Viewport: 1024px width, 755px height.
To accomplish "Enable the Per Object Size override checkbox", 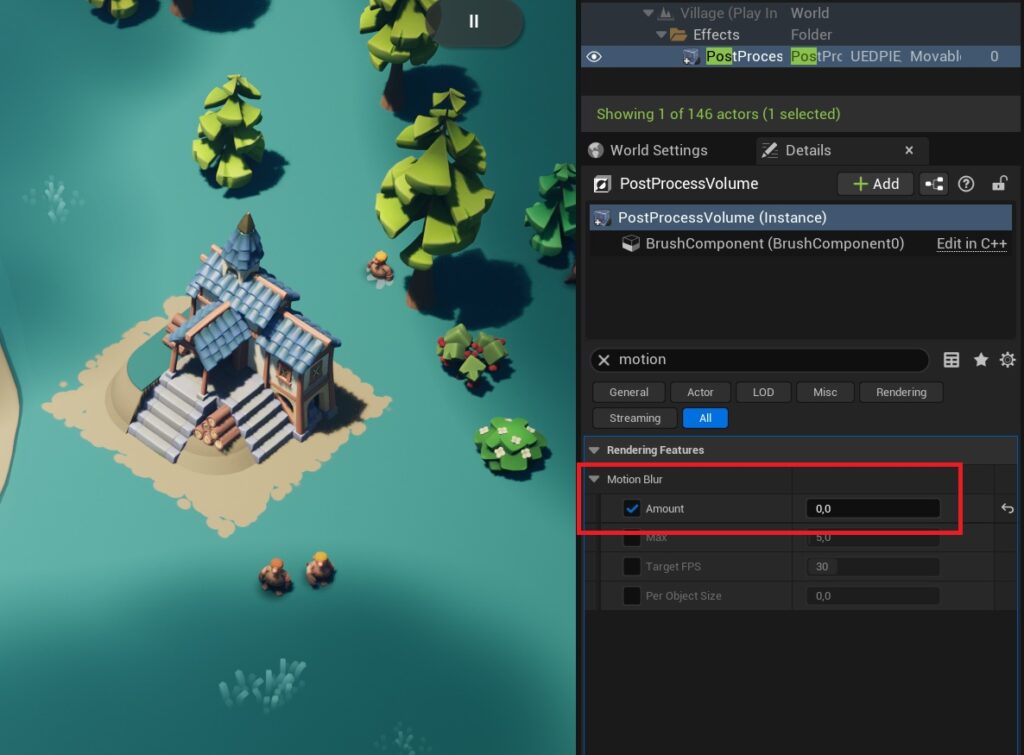I will [x=632, y=596].
